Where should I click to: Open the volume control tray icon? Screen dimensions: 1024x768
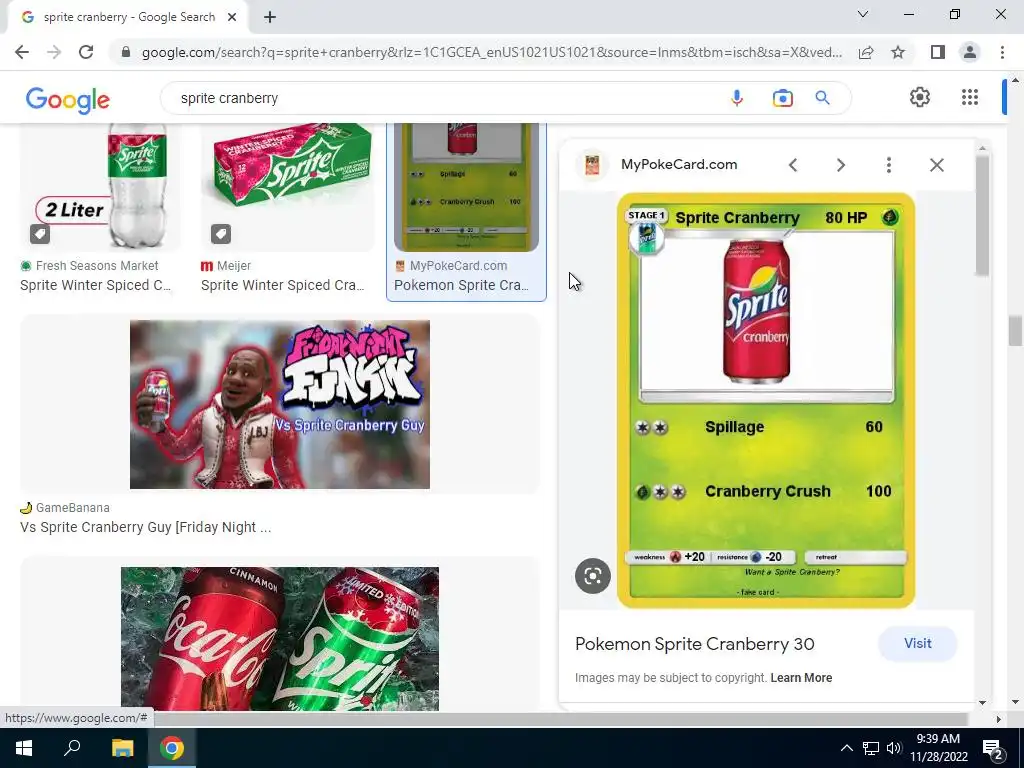pyautogui.click(x=894, y=748)
